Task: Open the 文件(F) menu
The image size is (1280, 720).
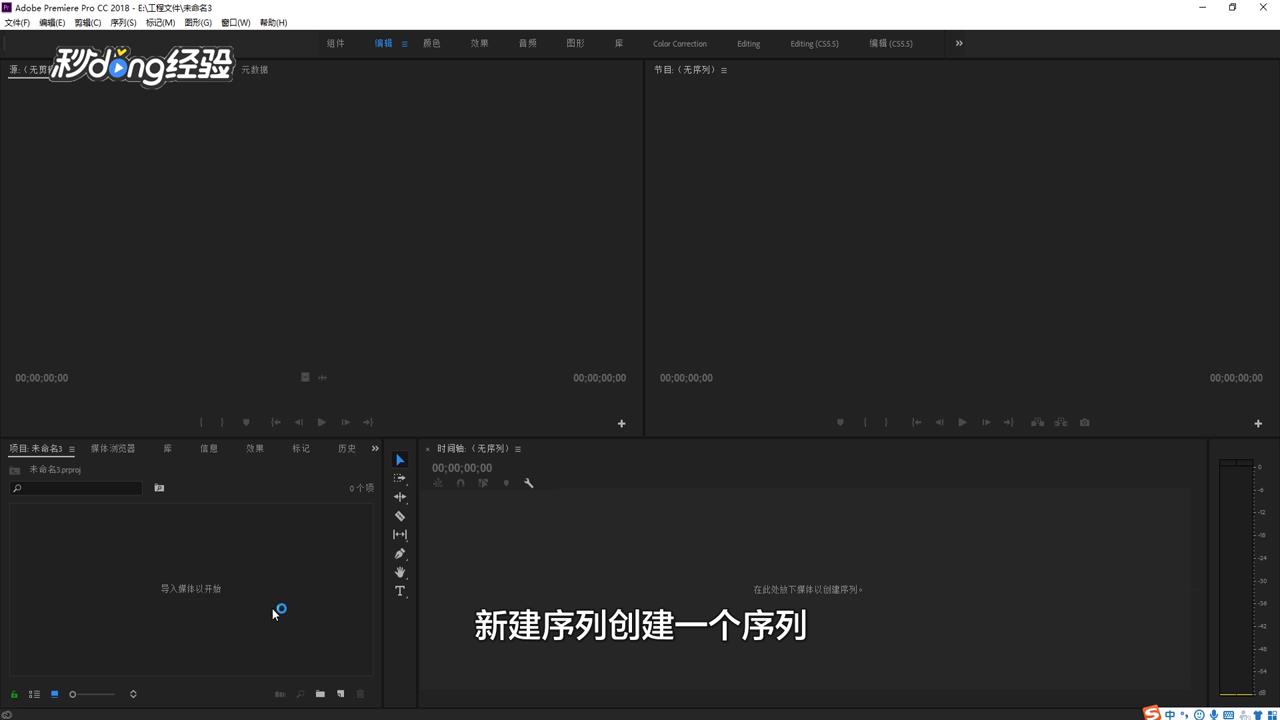Action: coord(17,22)
